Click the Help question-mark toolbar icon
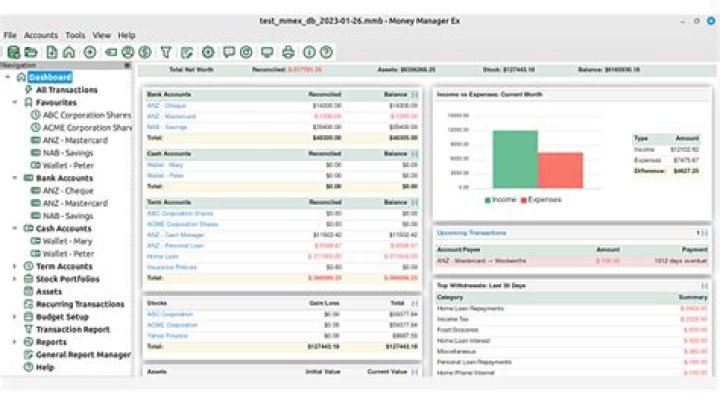 tap(326, 52)
